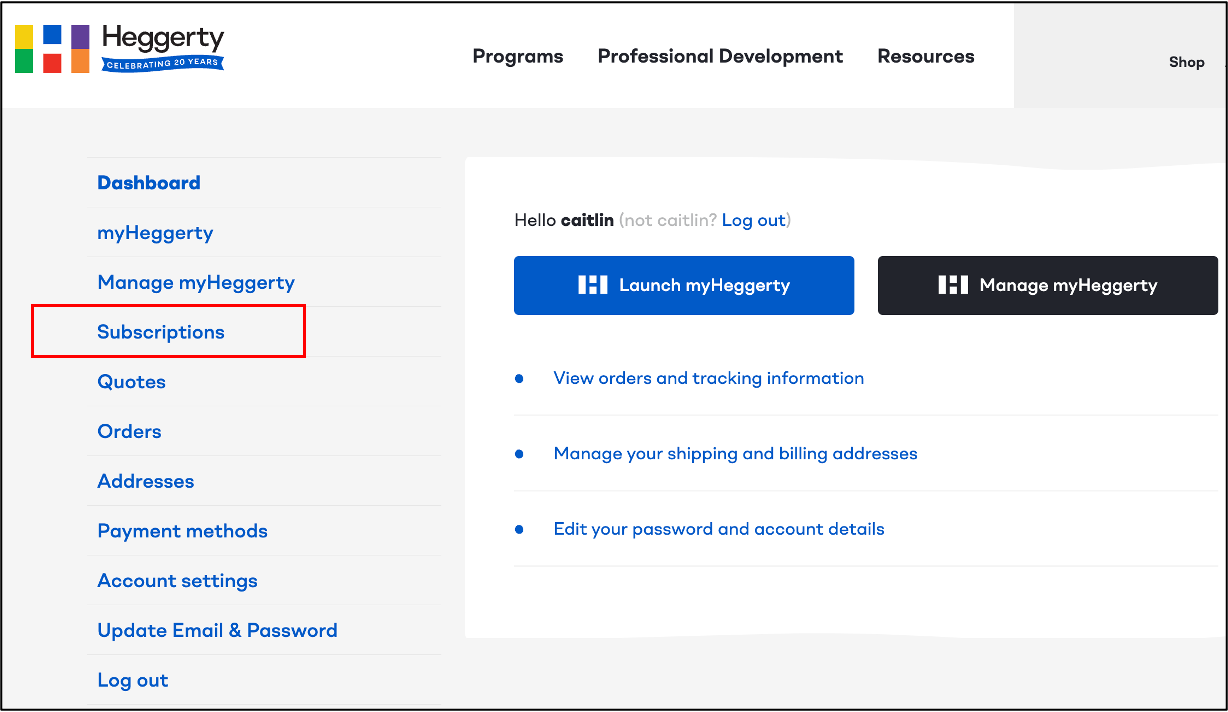The height and width of the screenshot is (712, 1228).
Task: Click the bullet beside 'View orders and tracking information'
Action: 519,378
